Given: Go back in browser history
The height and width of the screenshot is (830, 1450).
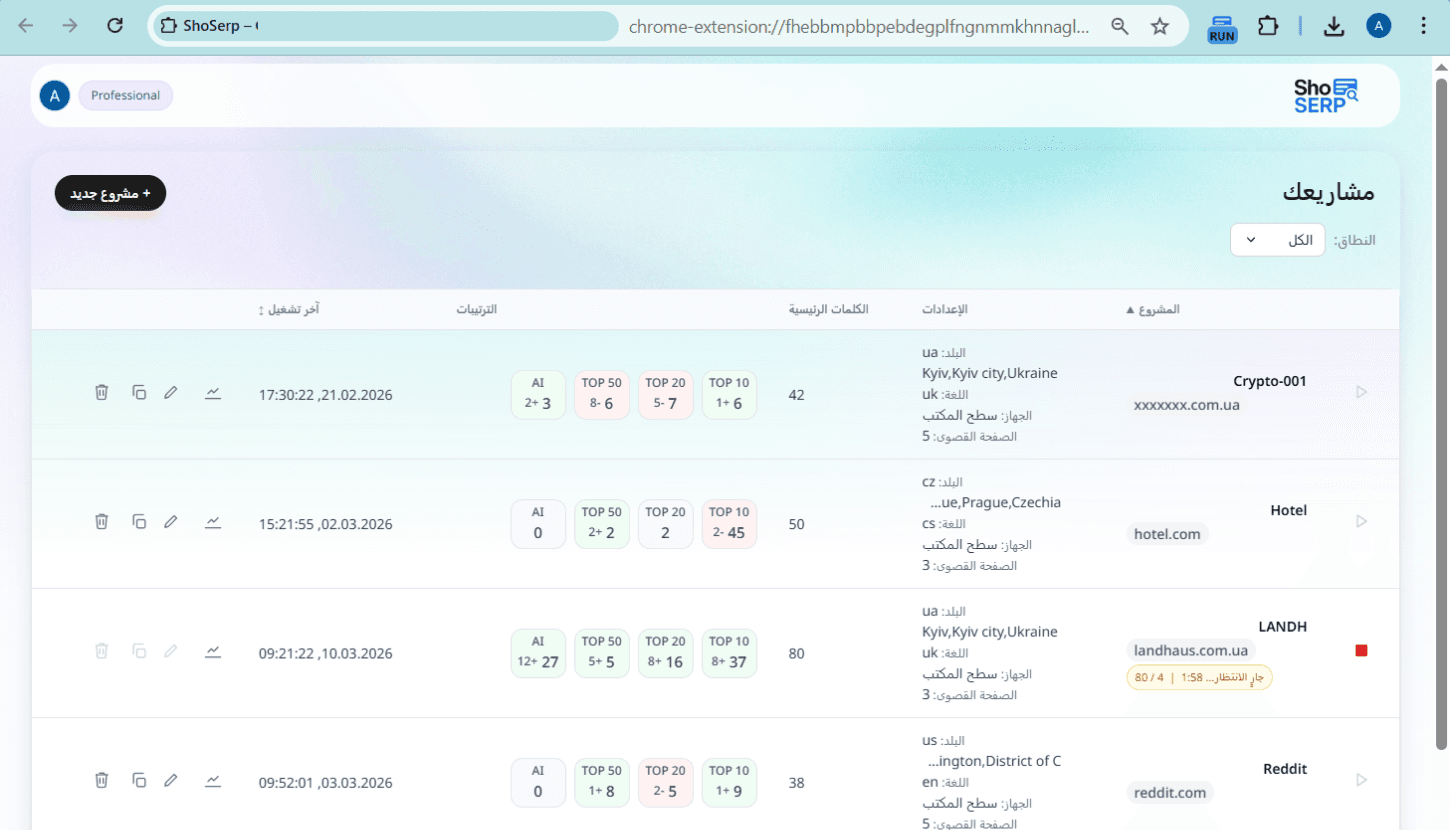Looking at the screenshot, I should pos(26,26).
